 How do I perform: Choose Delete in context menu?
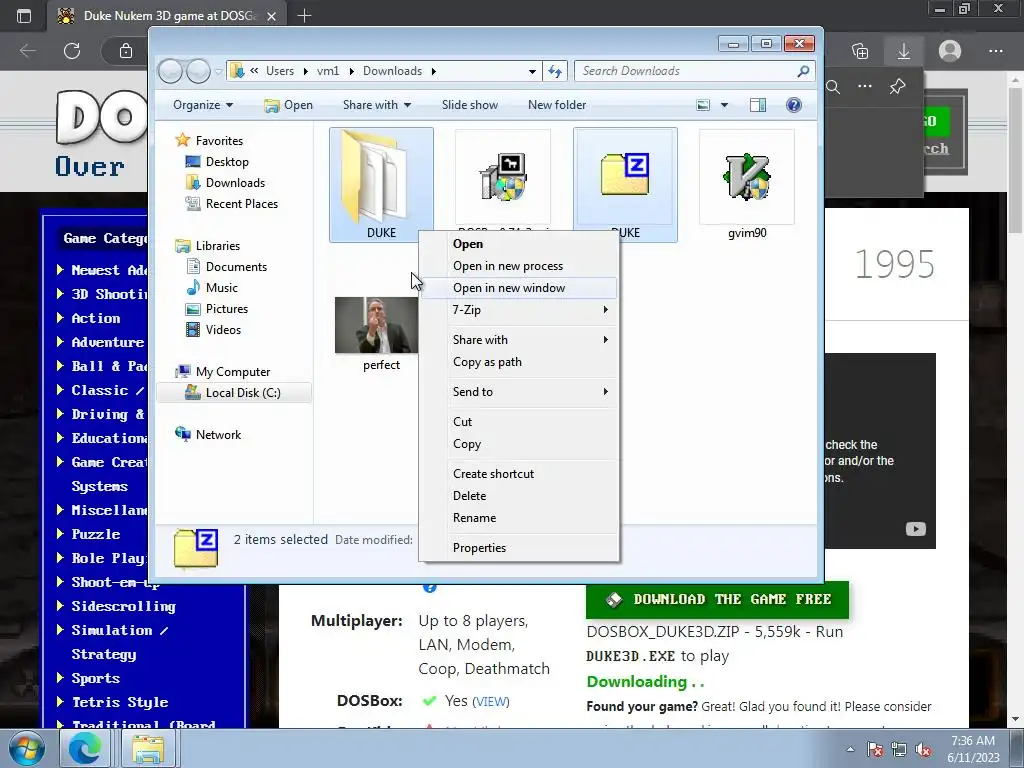point(519,496)
